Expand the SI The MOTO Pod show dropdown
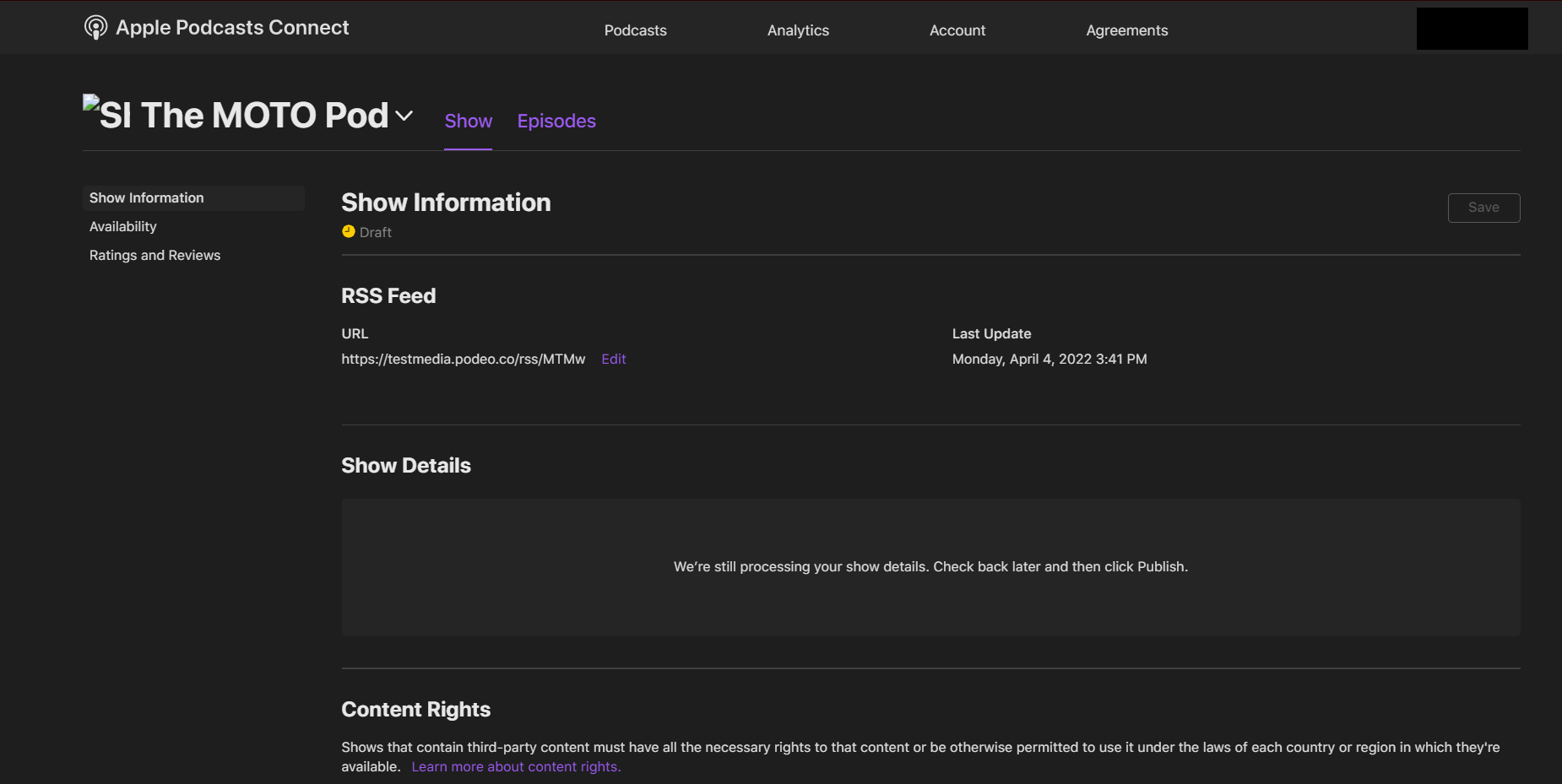This screenshot has width=1562, height=784. (404, 116)
